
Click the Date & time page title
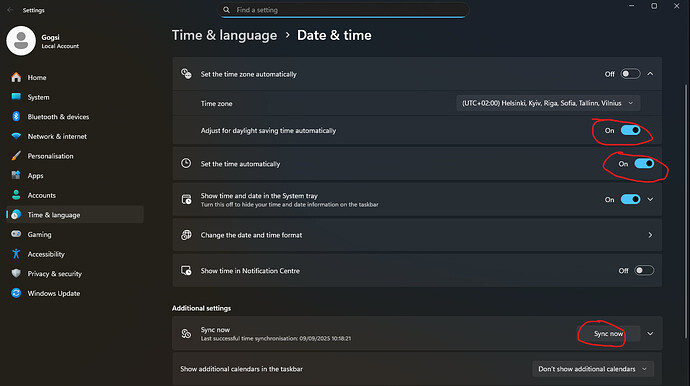pyautogui.click(x=334, y=35)
